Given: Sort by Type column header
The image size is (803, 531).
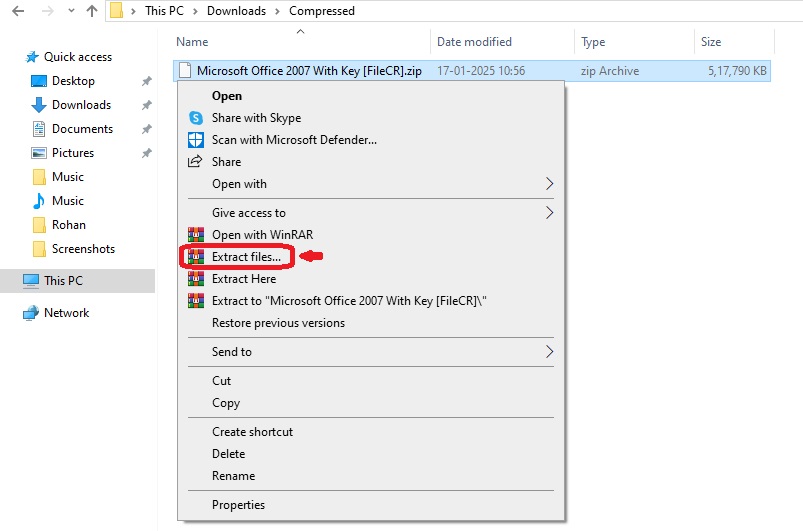Looking at the screenshot, I should point(593,41).
